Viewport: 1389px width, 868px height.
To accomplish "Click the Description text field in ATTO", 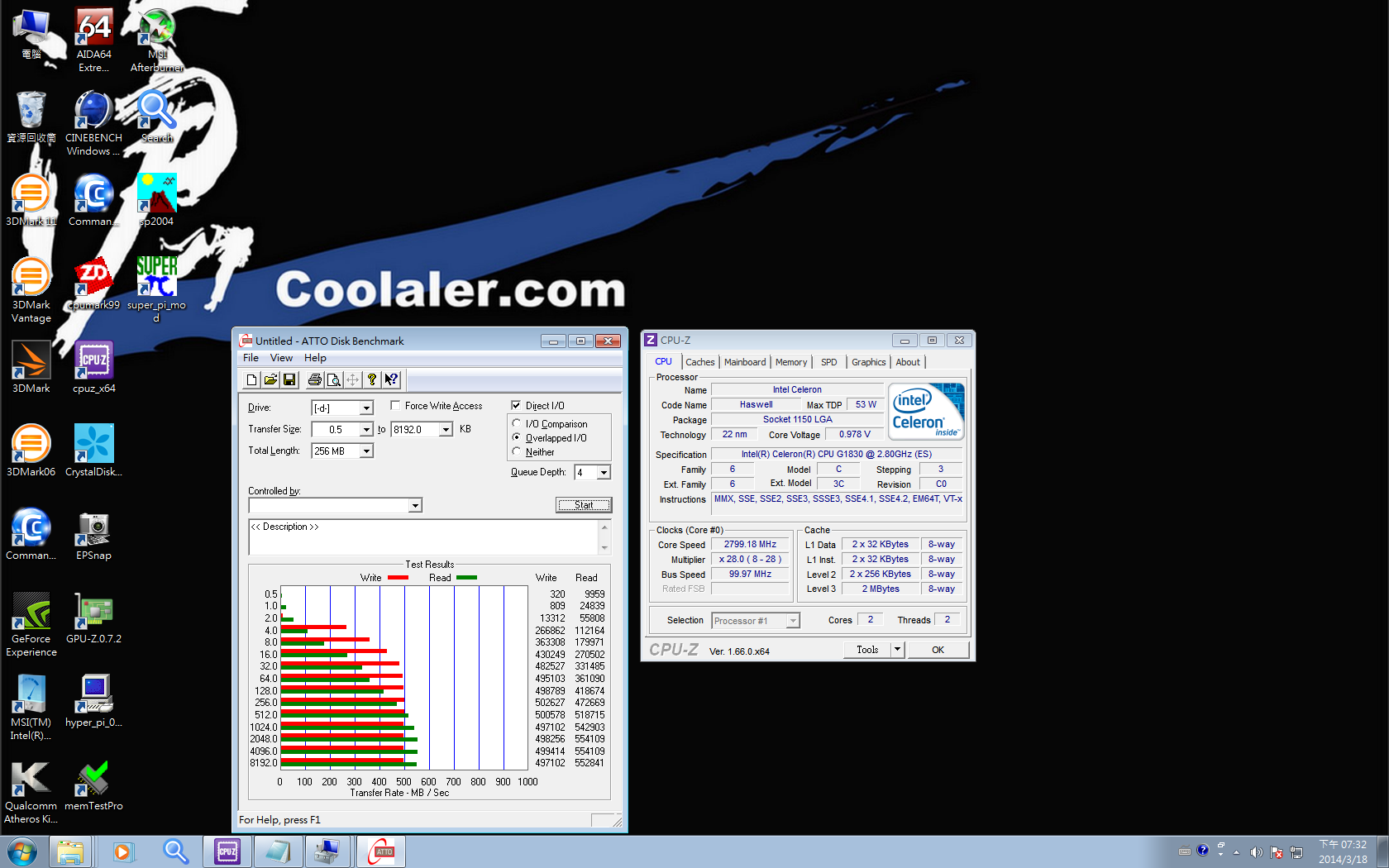I will [423, 537].
